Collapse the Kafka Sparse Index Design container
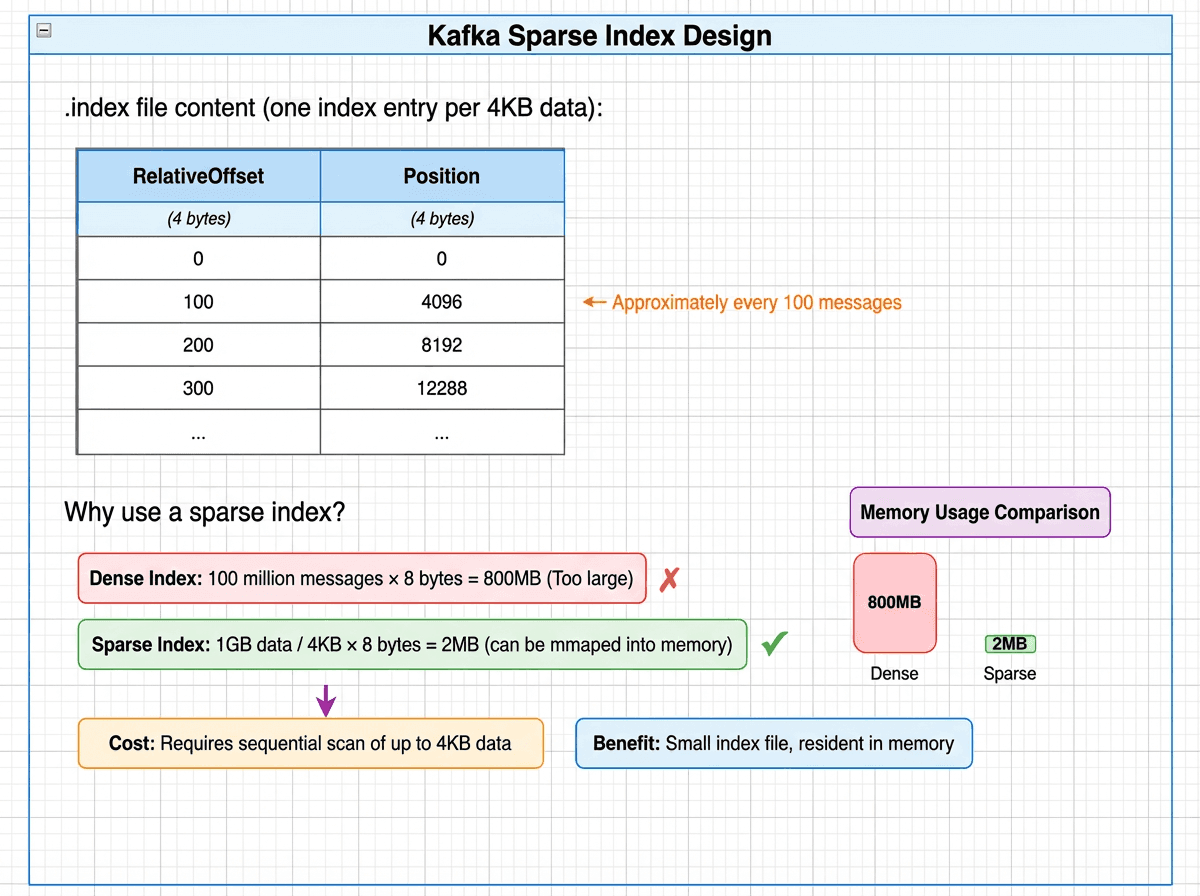The height and width of the screenshot is (896, 1200). pyautogui.click(x=42, y=31)
